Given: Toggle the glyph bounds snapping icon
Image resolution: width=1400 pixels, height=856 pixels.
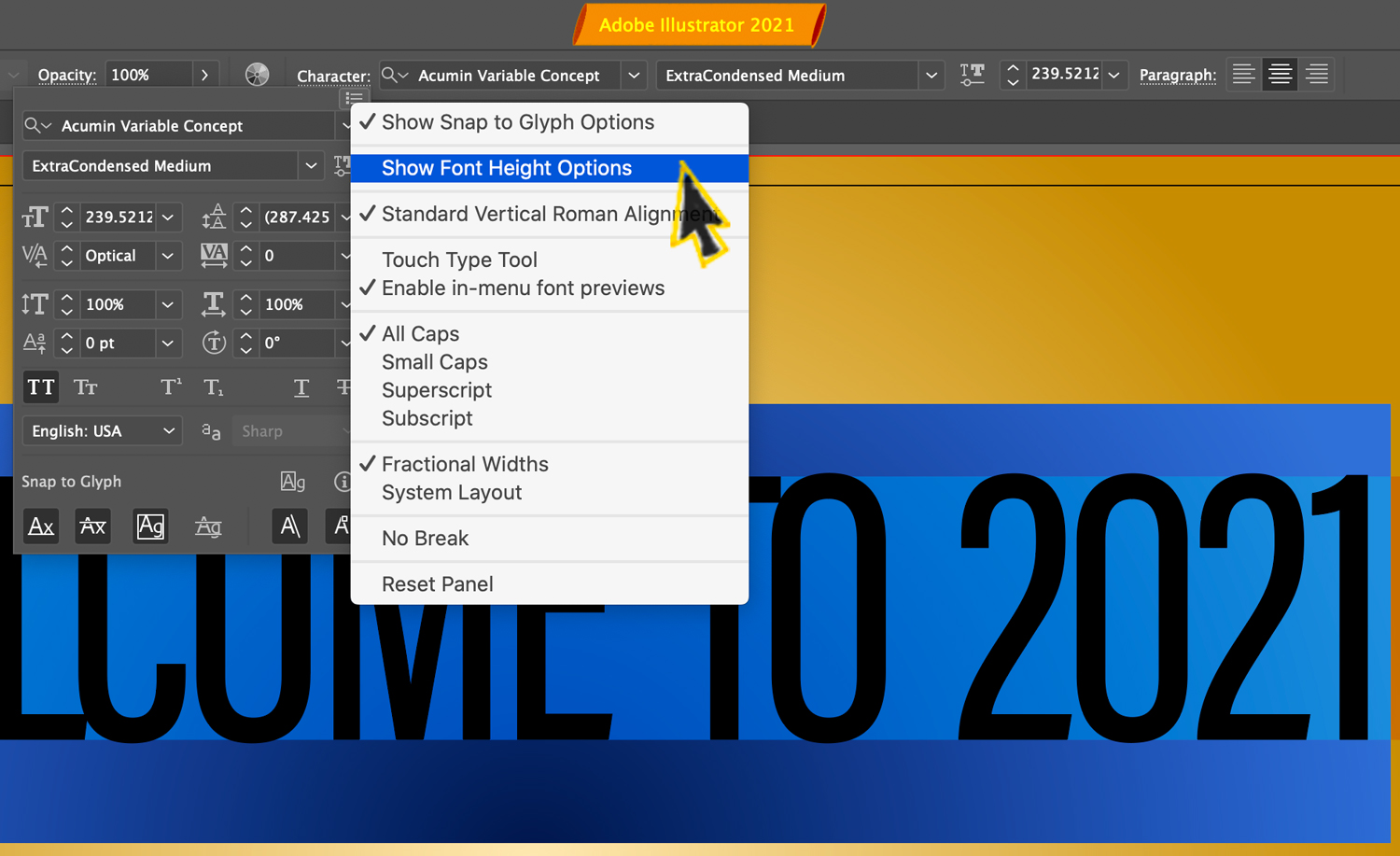Looking at the screenshot, I should click(150, 526).
